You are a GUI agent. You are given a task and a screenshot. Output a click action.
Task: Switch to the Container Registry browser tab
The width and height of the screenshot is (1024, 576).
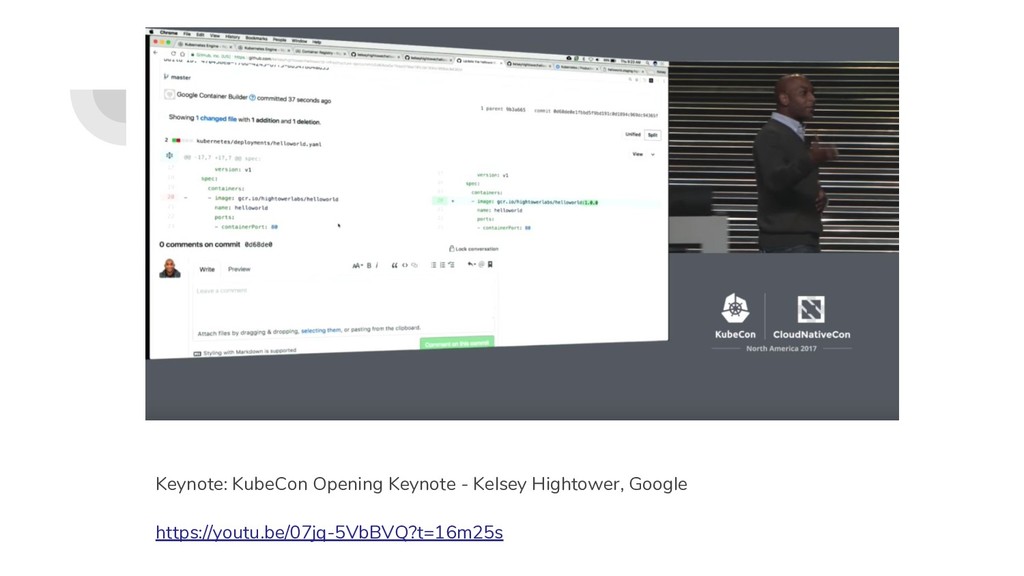[318, 52]
